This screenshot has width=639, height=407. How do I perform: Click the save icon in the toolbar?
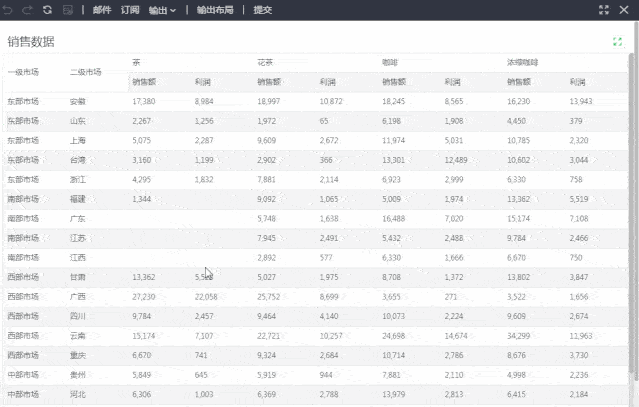(x=68, y=10)
